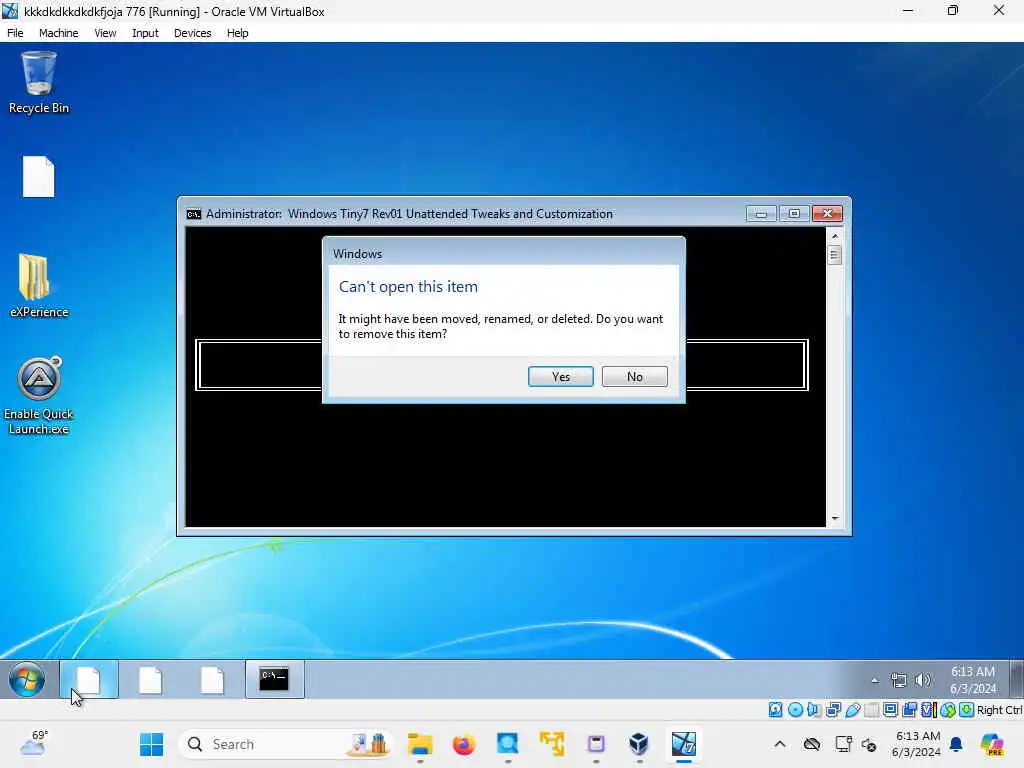This screenshot has height=768, width=1024.
Task: Click Yes to remove the item
Action: click(560, 376)
